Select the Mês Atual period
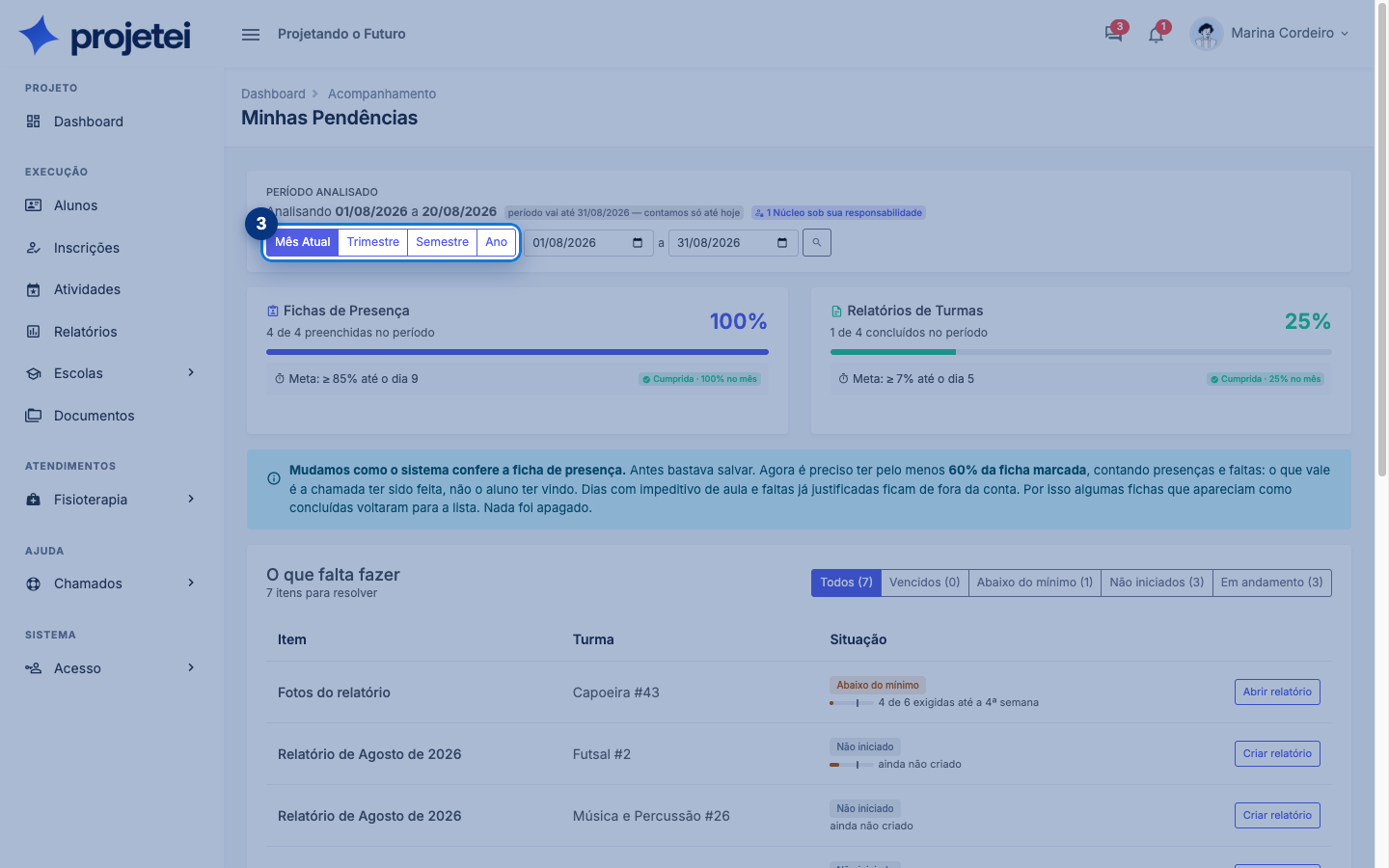The height and width of the screenshot is (868, 1389). 303,242
